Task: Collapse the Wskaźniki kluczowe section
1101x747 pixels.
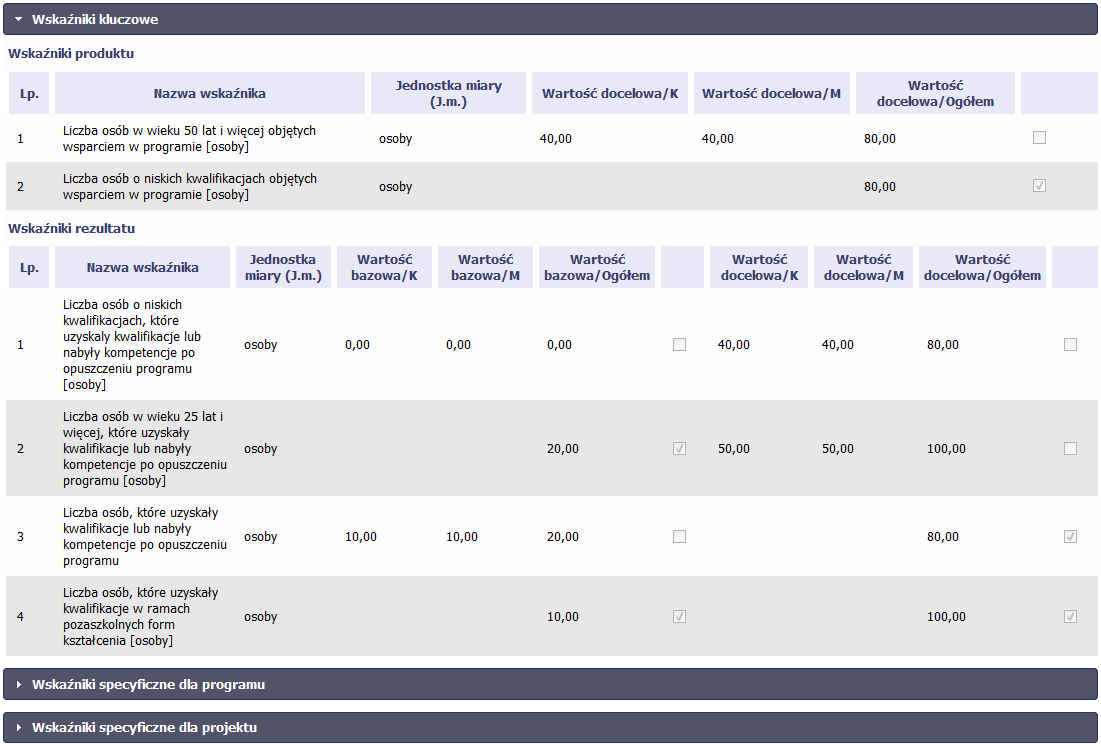Action: point(550,20)
